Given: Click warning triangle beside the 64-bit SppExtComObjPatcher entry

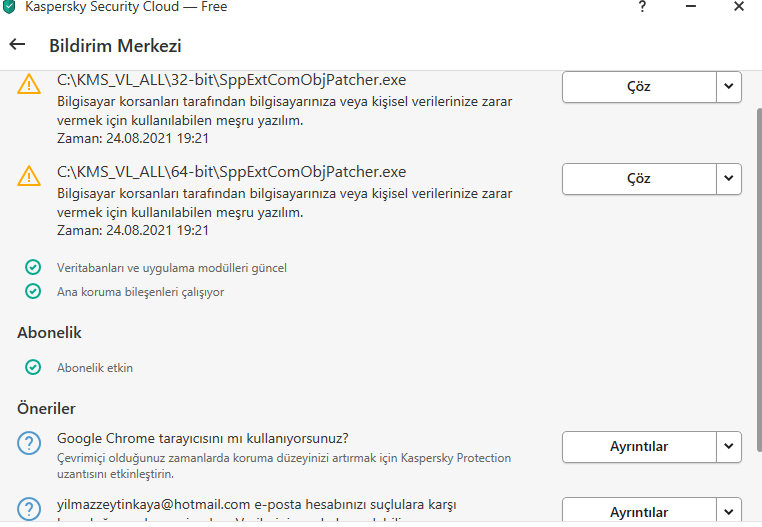Looking at the screenshot, I should pos(29,176).
